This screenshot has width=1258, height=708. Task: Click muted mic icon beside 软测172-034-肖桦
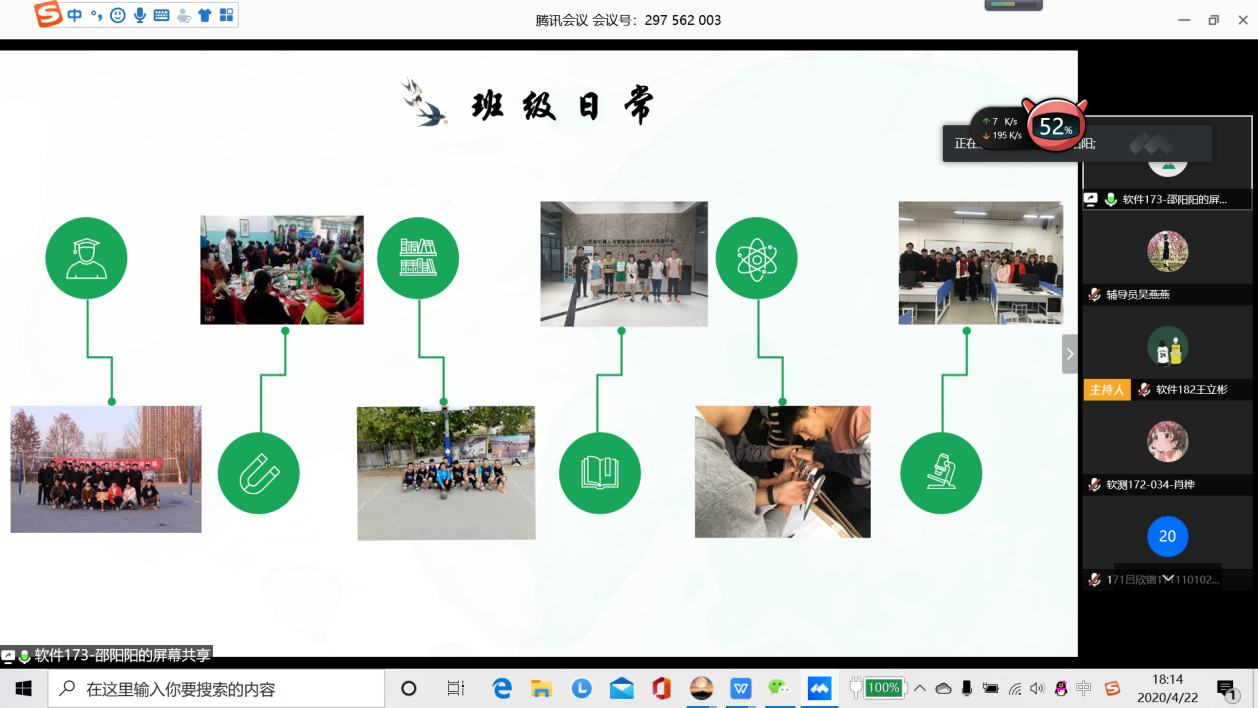[x=1095, y=485]
